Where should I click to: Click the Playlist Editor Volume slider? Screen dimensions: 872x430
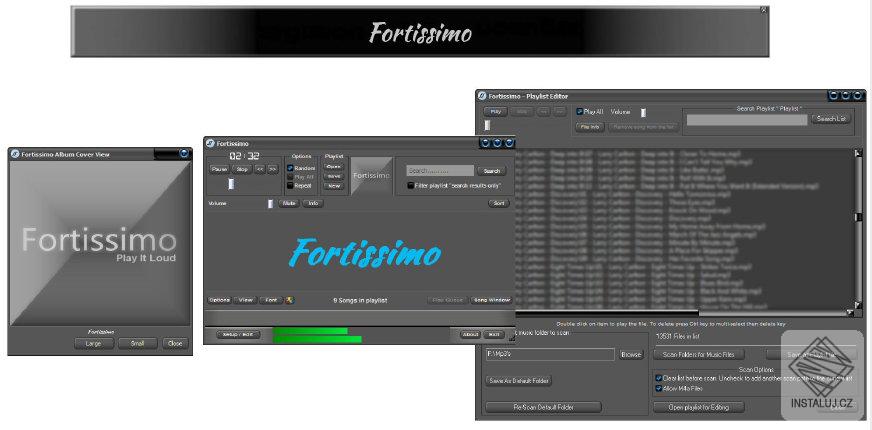(643, 112)
